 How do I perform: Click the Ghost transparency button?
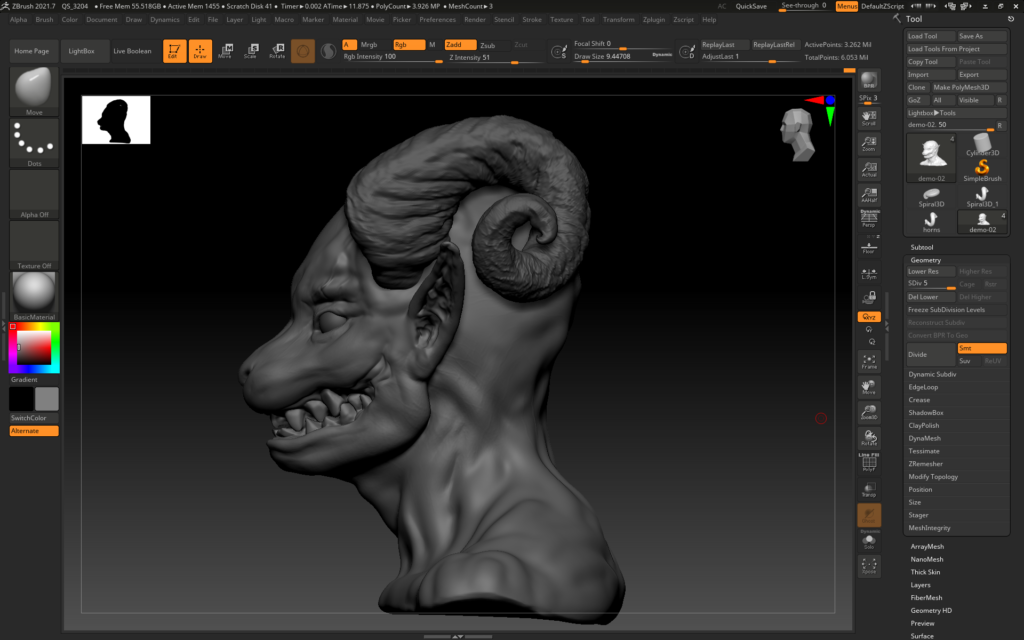[x=869, y=516]
